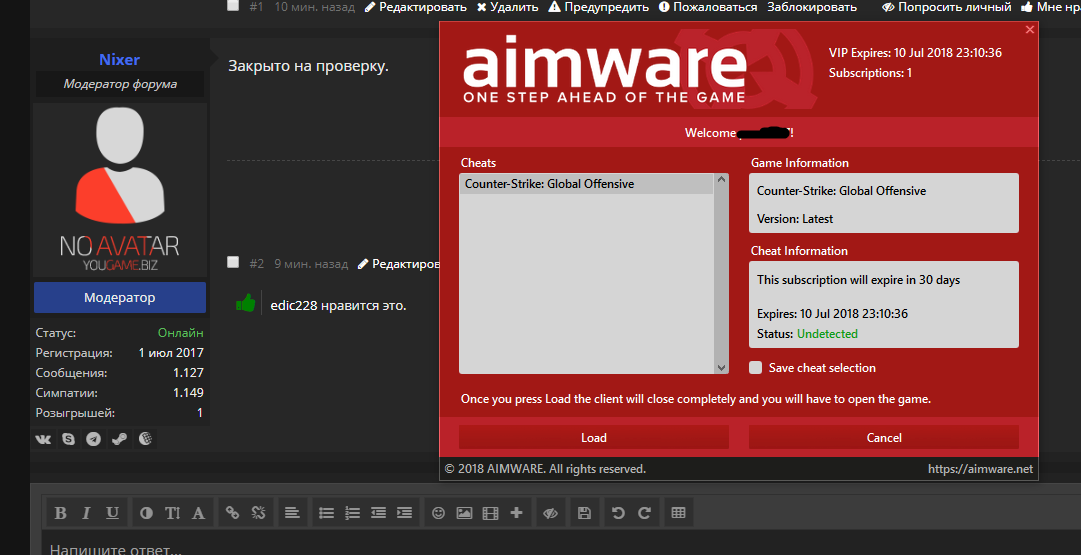Click the Aimware logo in loader header

(604, 72)
